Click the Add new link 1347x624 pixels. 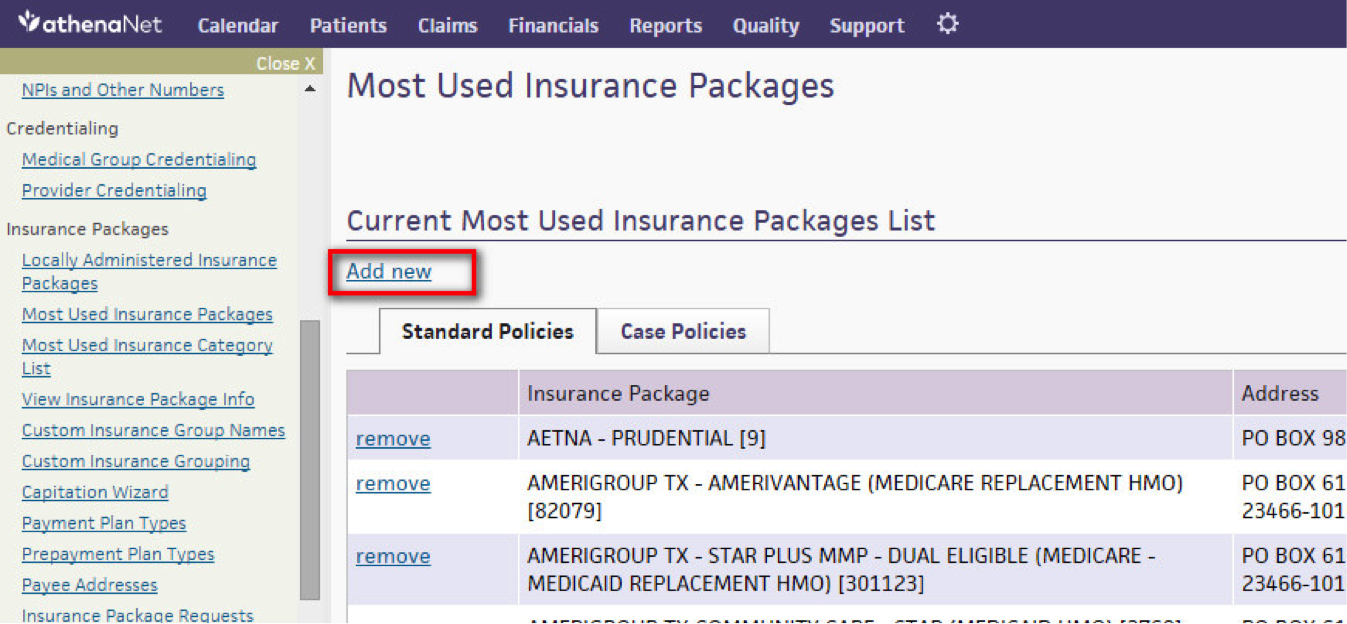click(389, 271)
